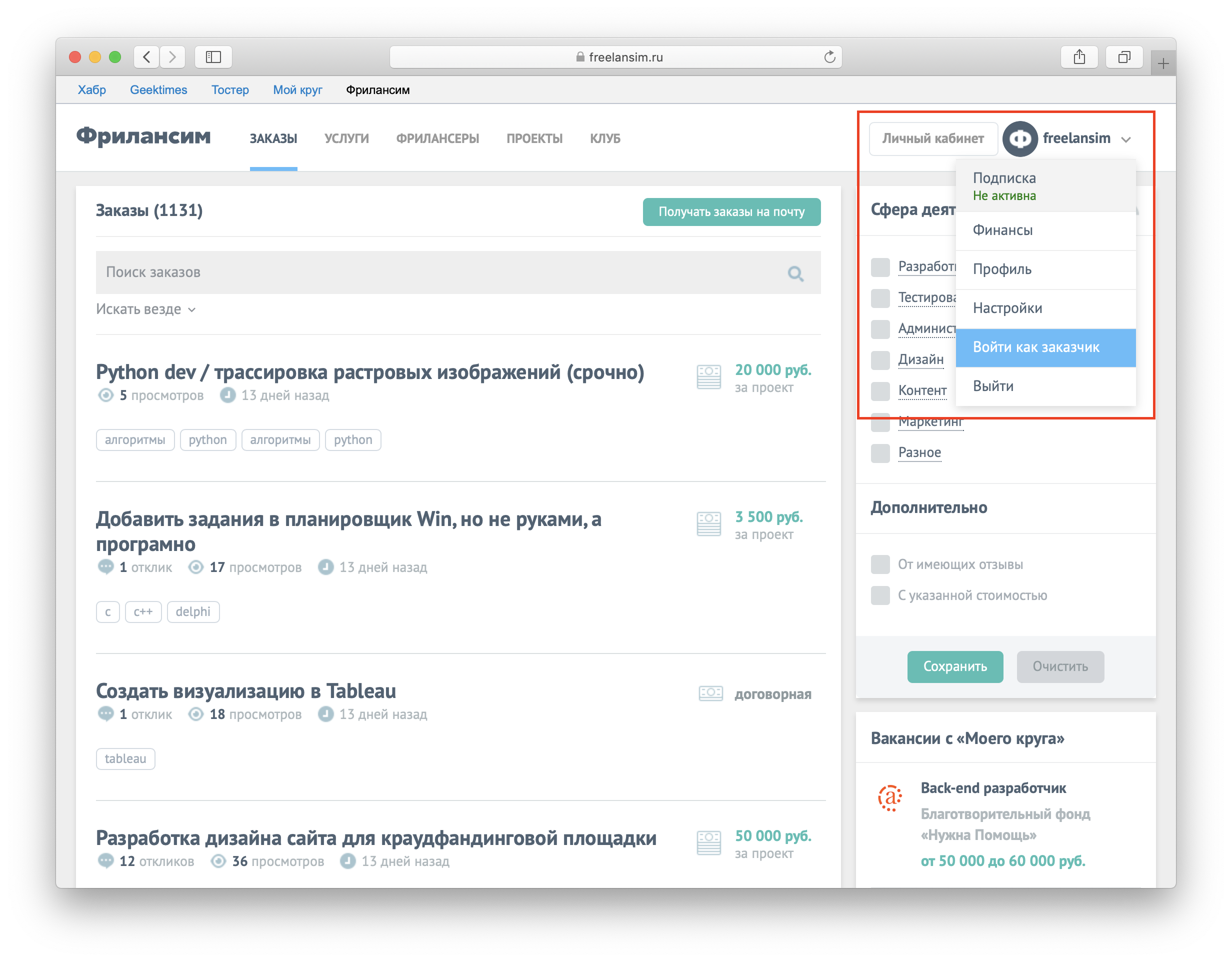This screenshot has width=1232, height=962.
Task: Click the search magnifier icon
Action: (795, 273)
